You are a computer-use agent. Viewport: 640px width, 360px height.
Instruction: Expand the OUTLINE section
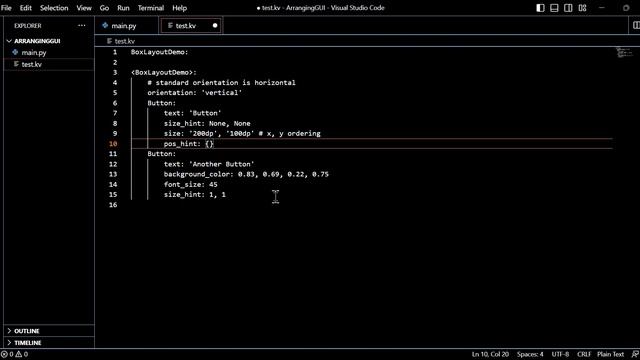(x=27, y=331)
